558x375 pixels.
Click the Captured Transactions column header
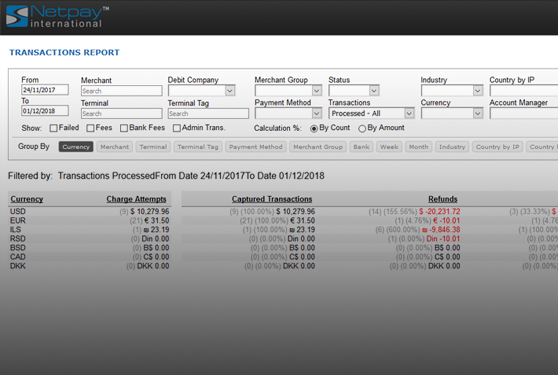(x=272, y=199)
